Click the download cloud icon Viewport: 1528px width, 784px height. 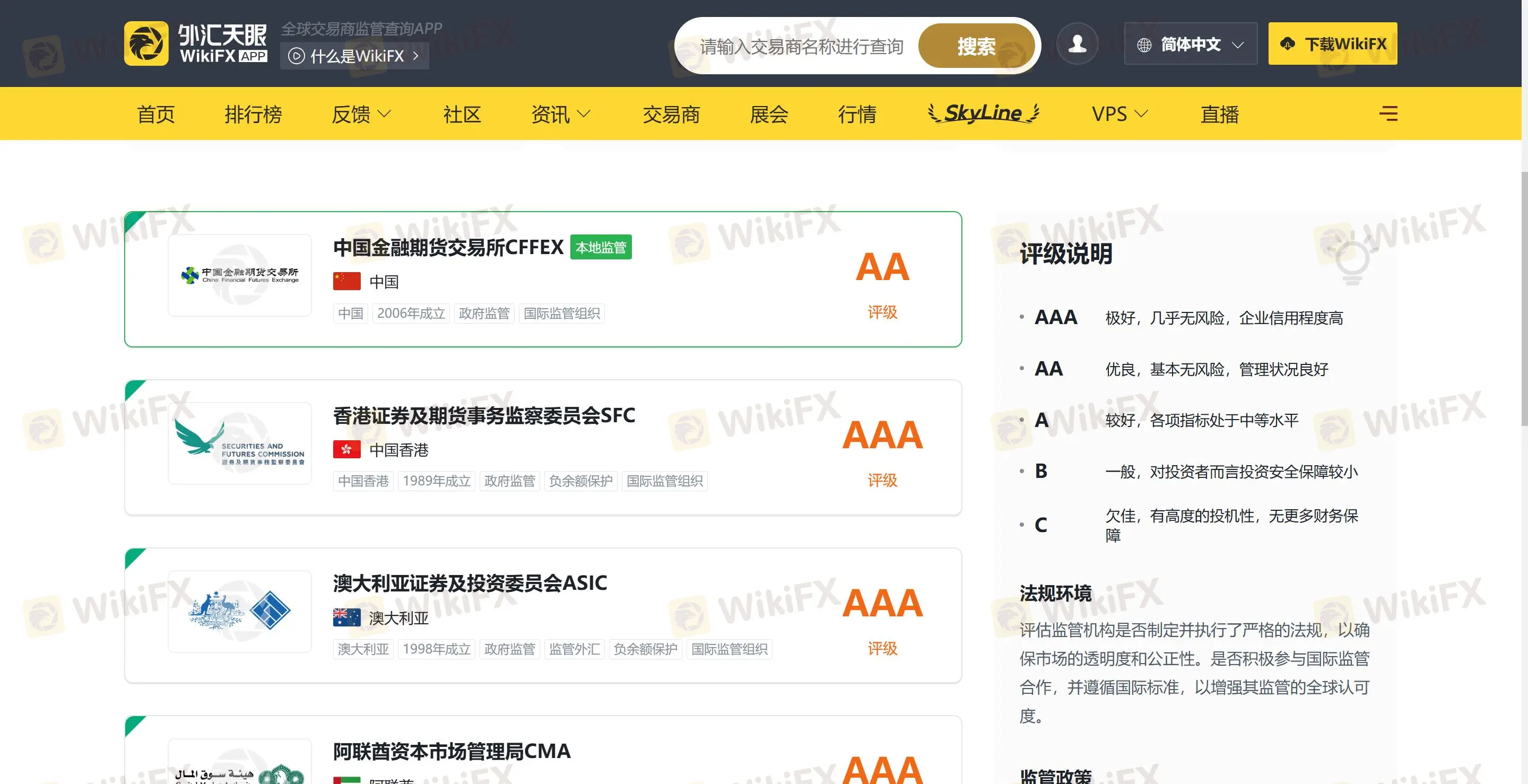[x=1287, y=44]
